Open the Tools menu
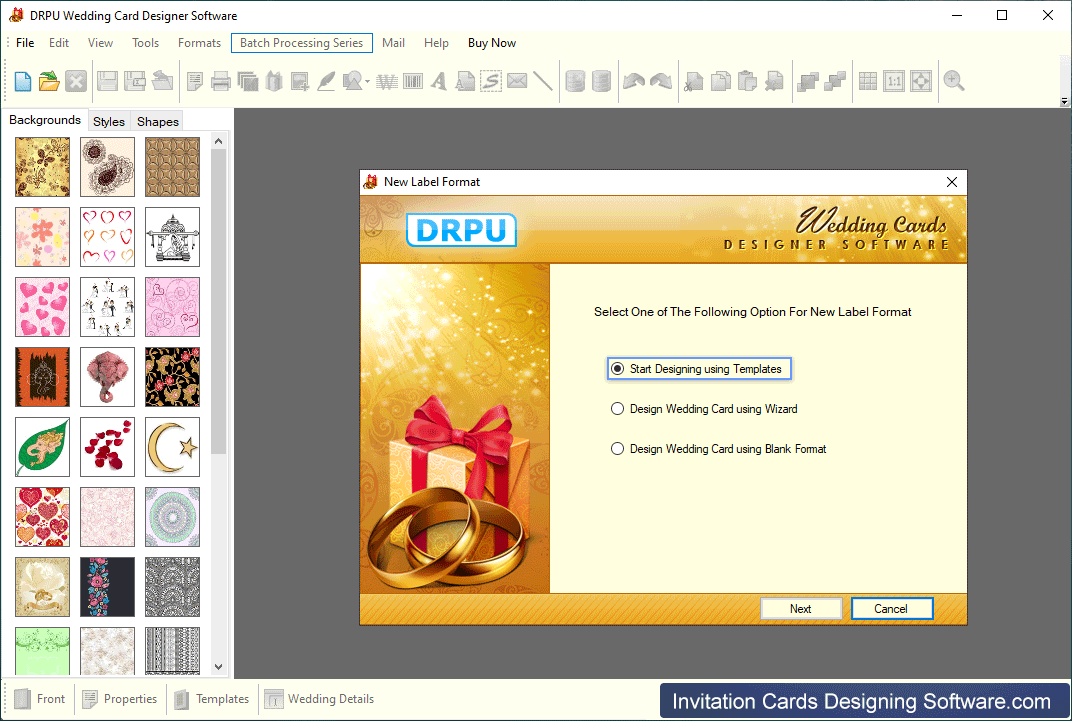 145,43
